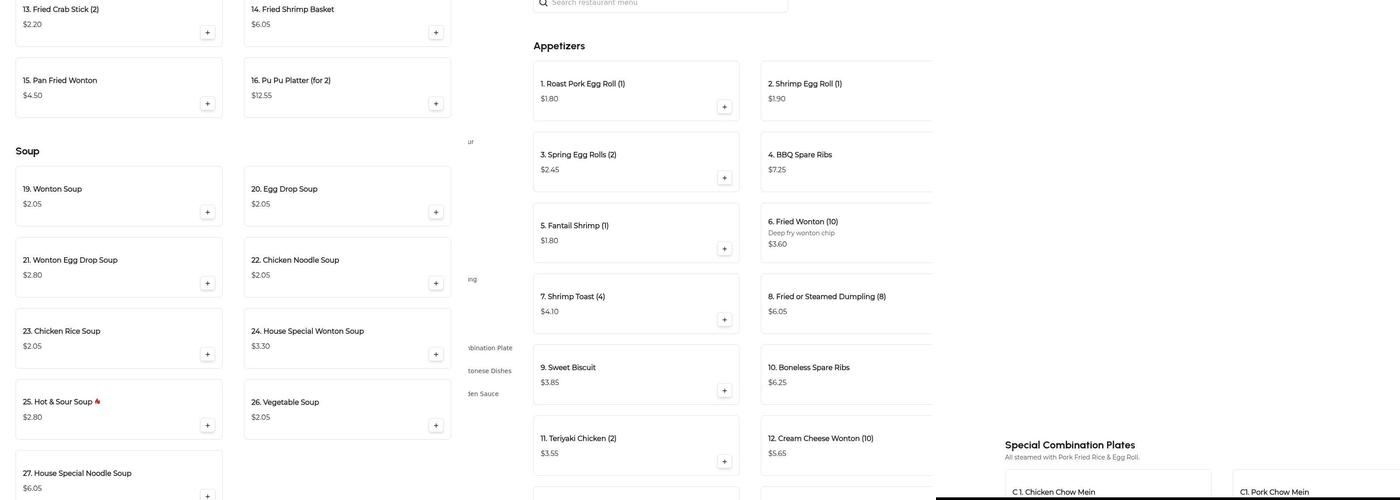
Task: Add Sweet Biscuit plus icon
Action: tap(724, 391)
